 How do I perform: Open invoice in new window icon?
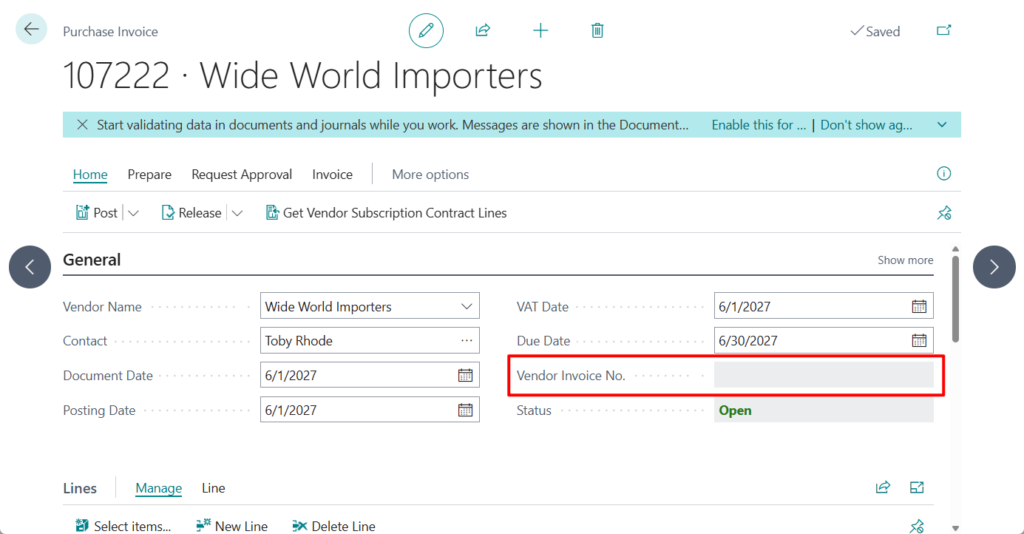[x=943, y=31]
